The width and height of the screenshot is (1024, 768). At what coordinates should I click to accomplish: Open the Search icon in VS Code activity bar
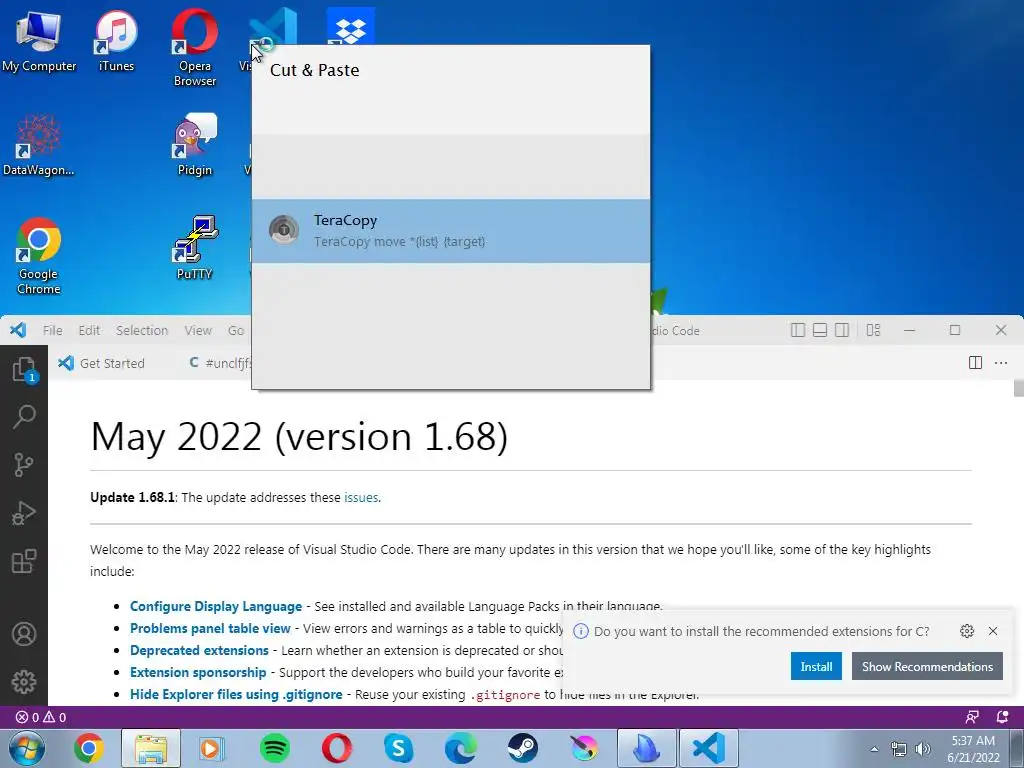pyautogui.click(x=24, y=417)
